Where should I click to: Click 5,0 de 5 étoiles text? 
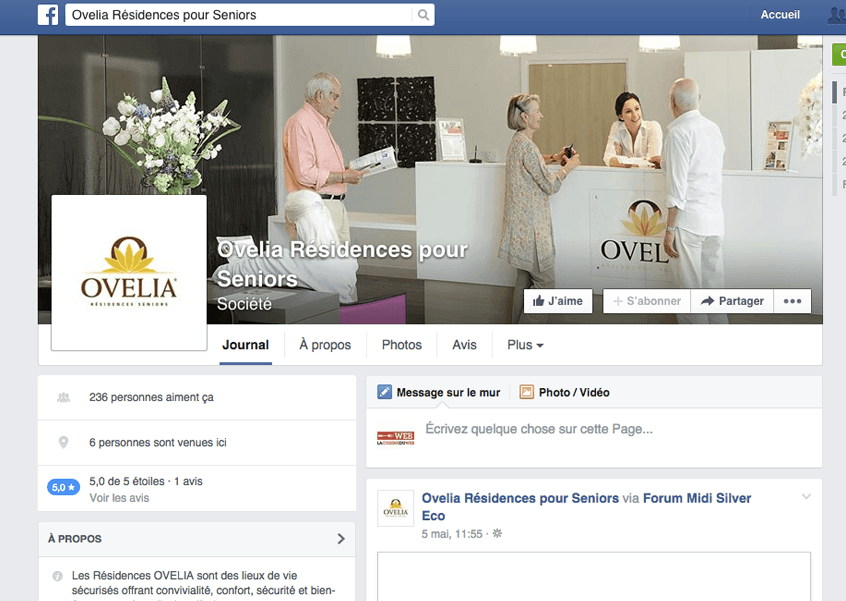pyautogui.click(x=127, y=481)
